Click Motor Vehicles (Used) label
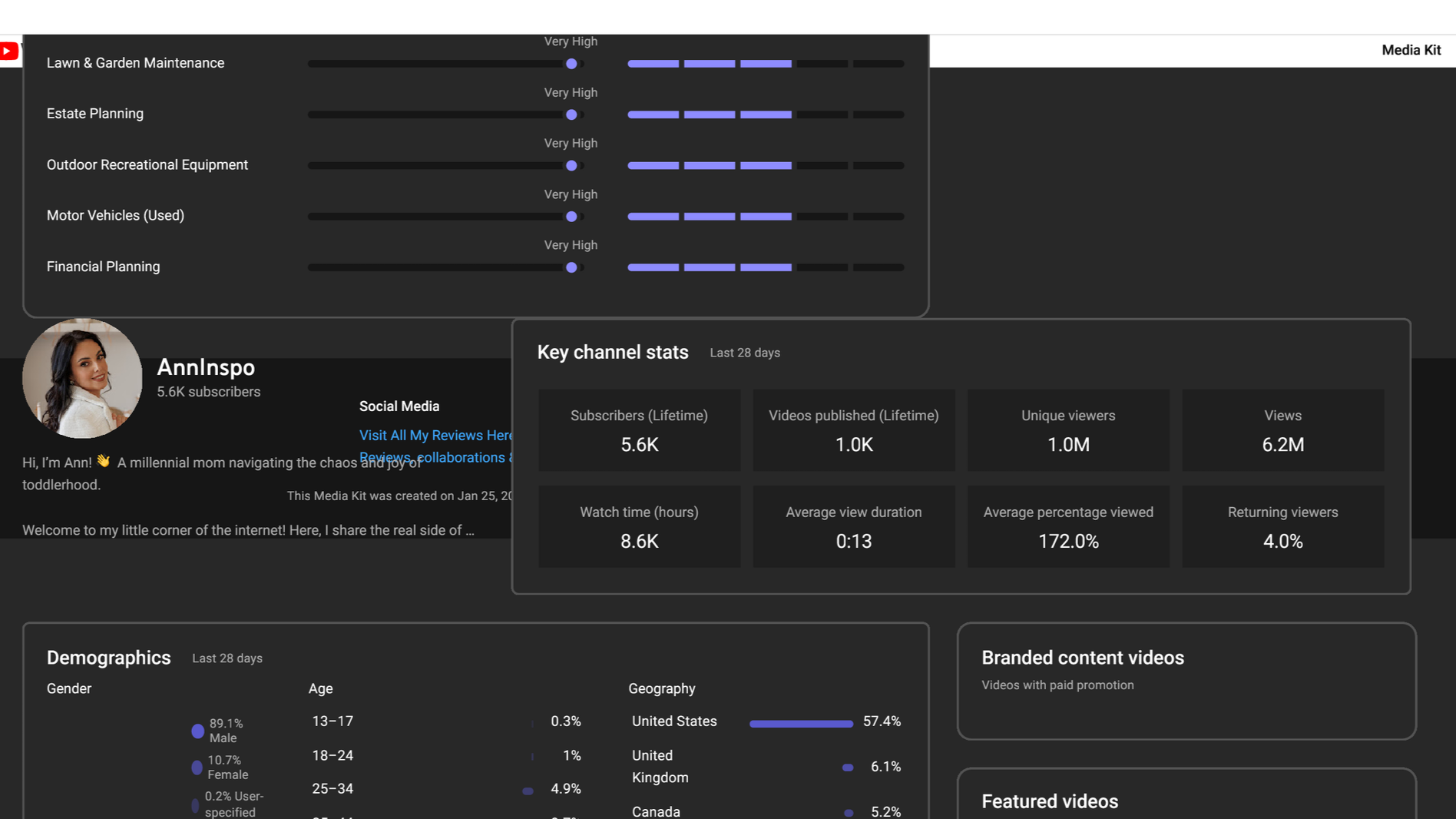1456x819 pixels. click(x=115, y=216)
